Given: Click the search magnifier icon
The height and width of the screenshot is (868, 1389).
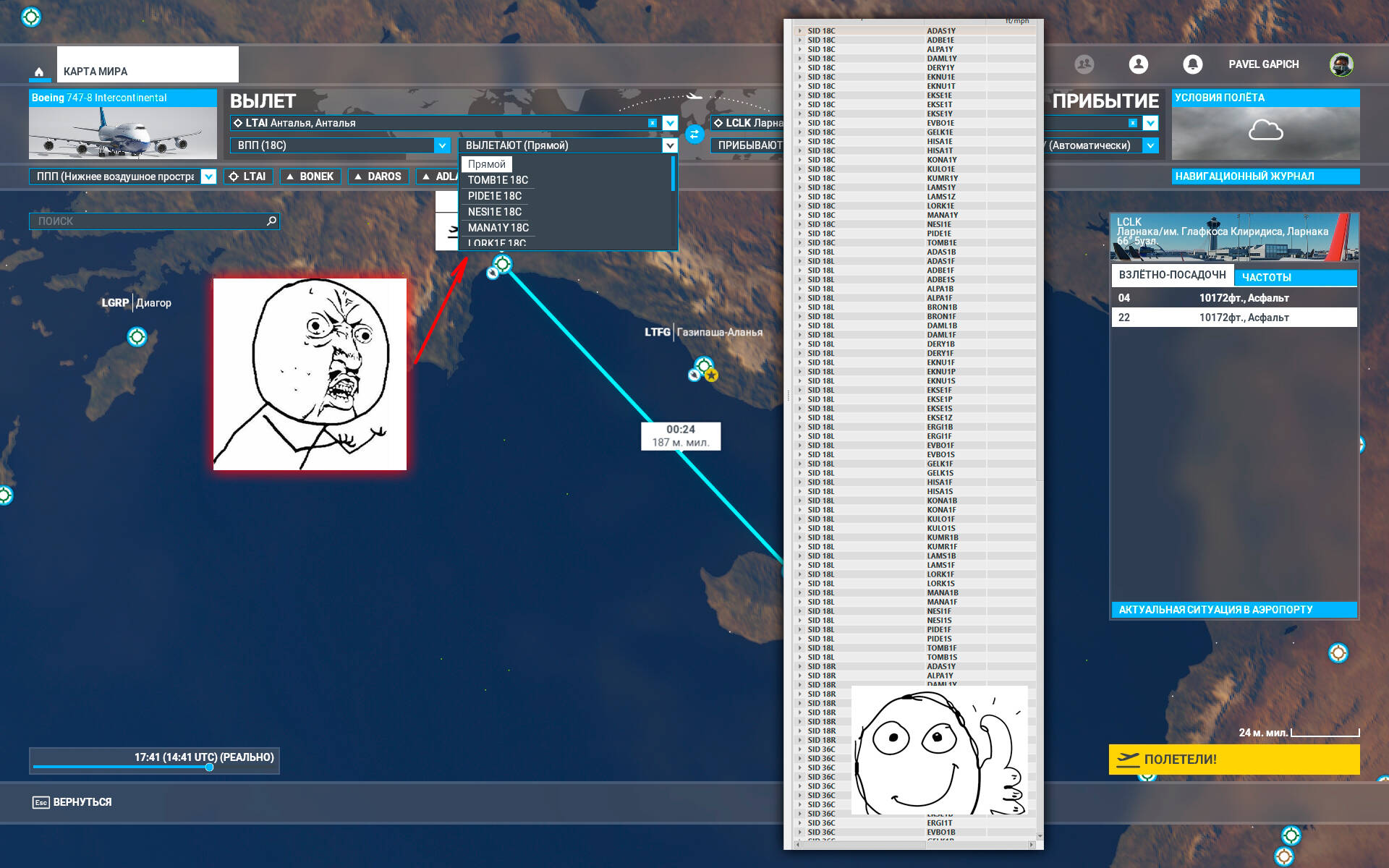Looking at the screenshot, I should (271, 221).
